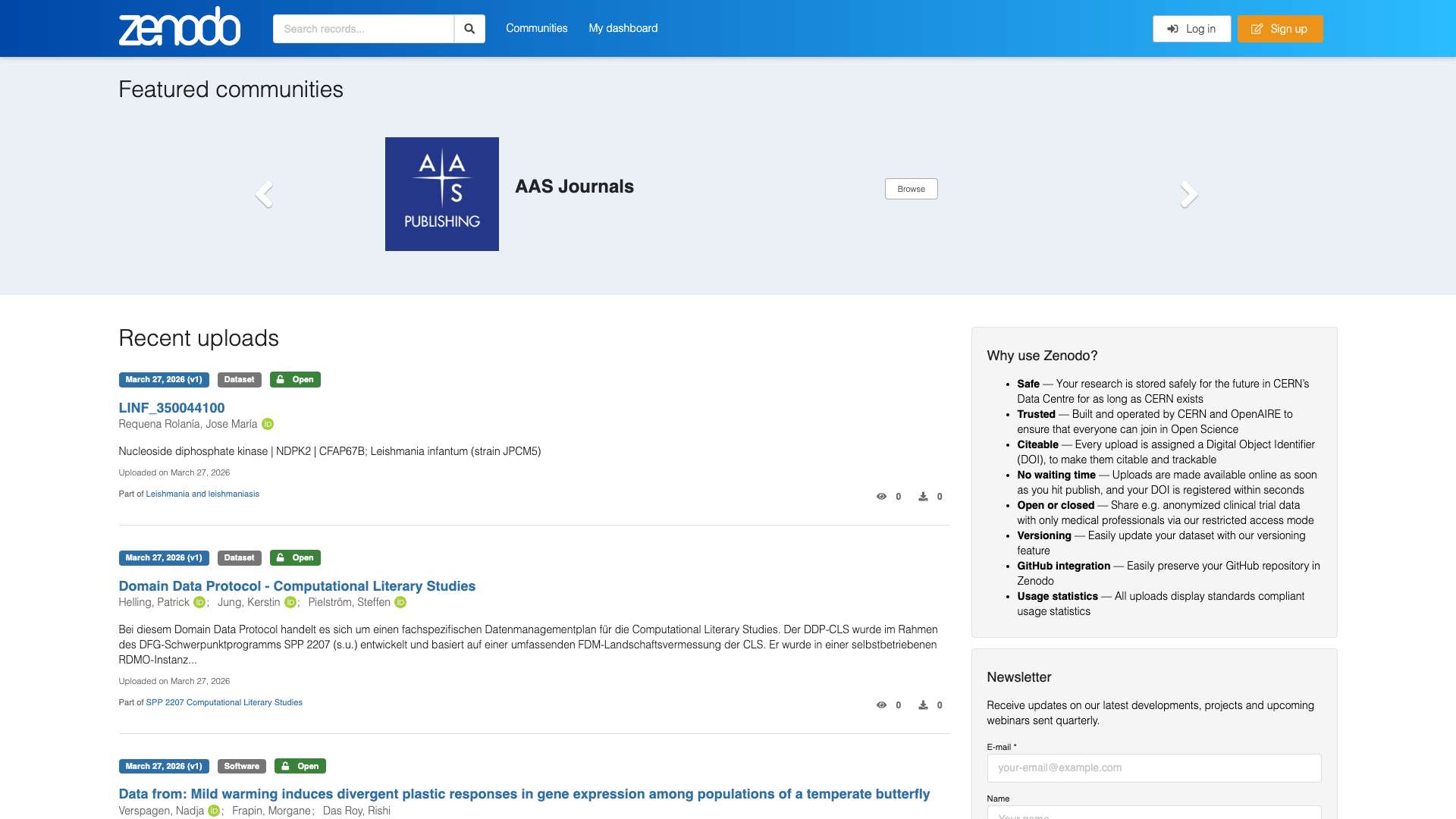Click ORCID icon beside Jung, Kerstin
The width and height of the screenshot is (1456, 819).
point(290,602)
